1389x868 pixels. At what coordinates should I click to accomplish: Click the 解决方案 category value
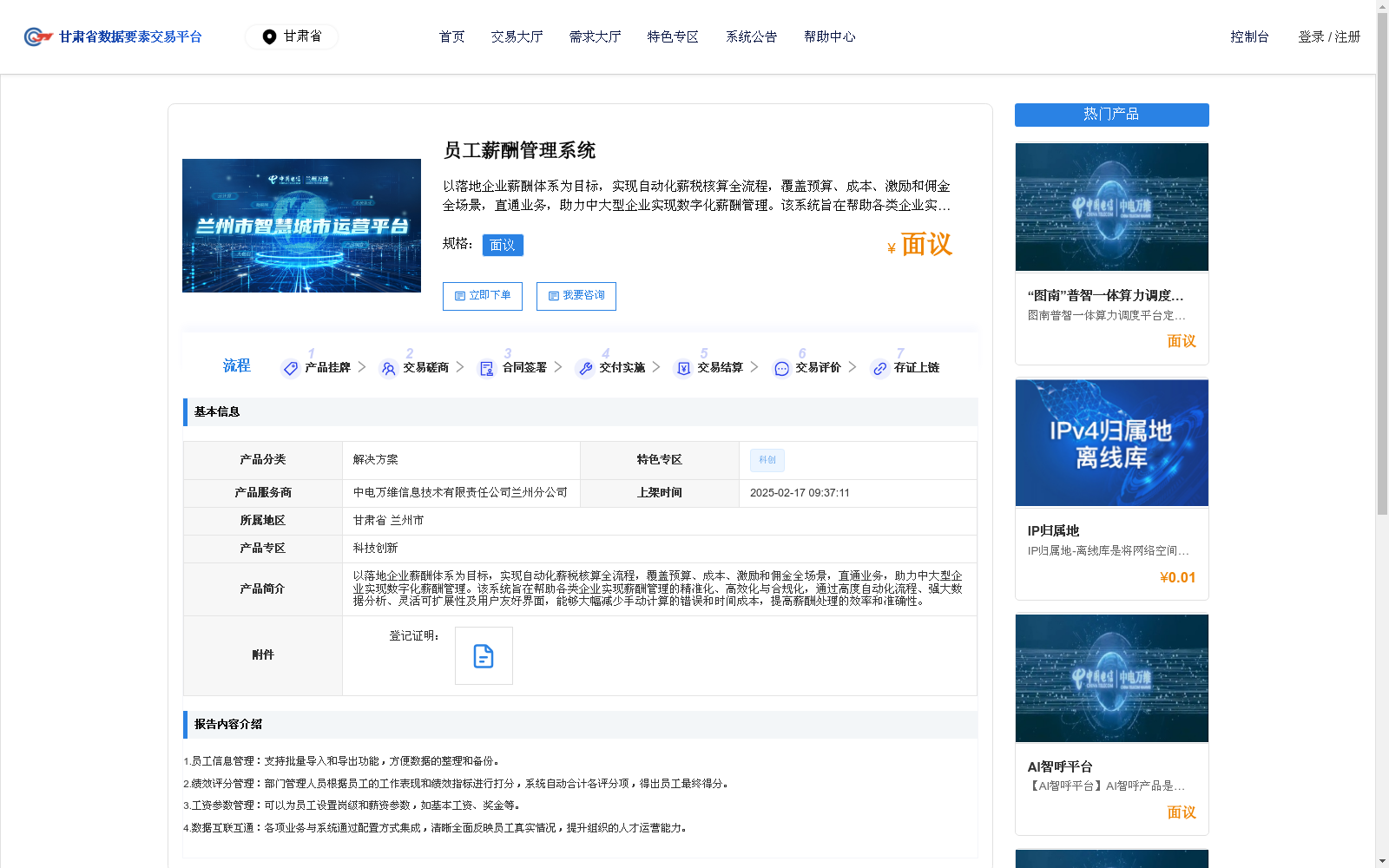tap(375, 459)
